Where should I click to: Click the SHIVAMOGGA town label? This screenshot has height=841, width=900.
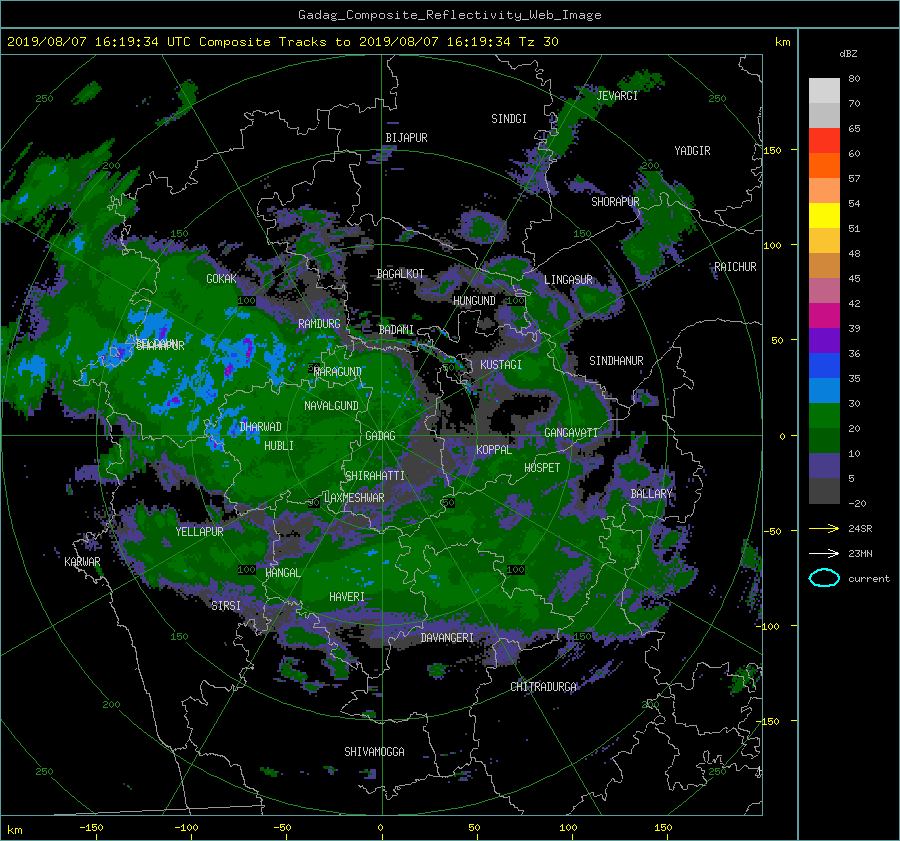click(374, 751)
